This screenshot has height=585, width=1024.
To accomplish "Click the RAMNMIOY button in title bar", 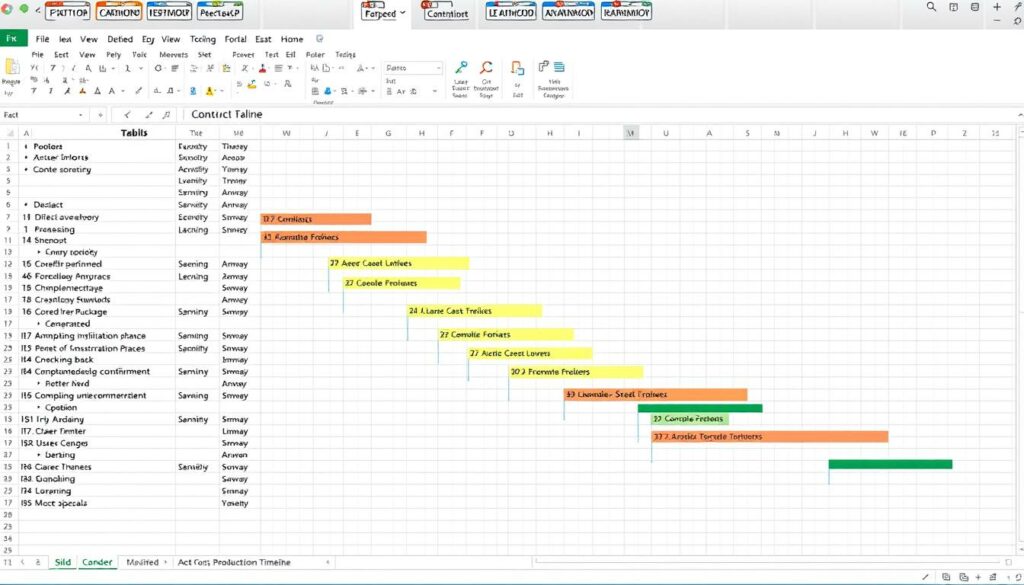I will coord(626,12).
